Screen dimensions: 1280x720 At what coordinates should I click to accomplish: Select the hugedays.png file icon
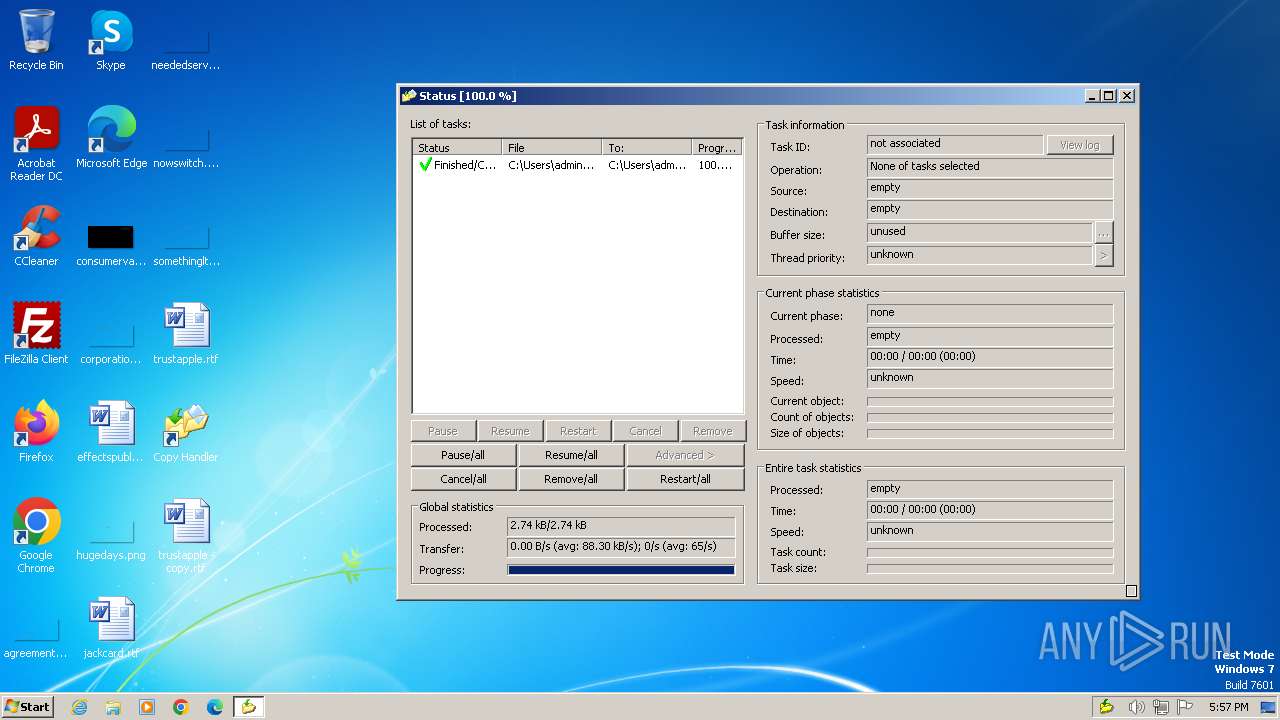(x=111, y=538)
